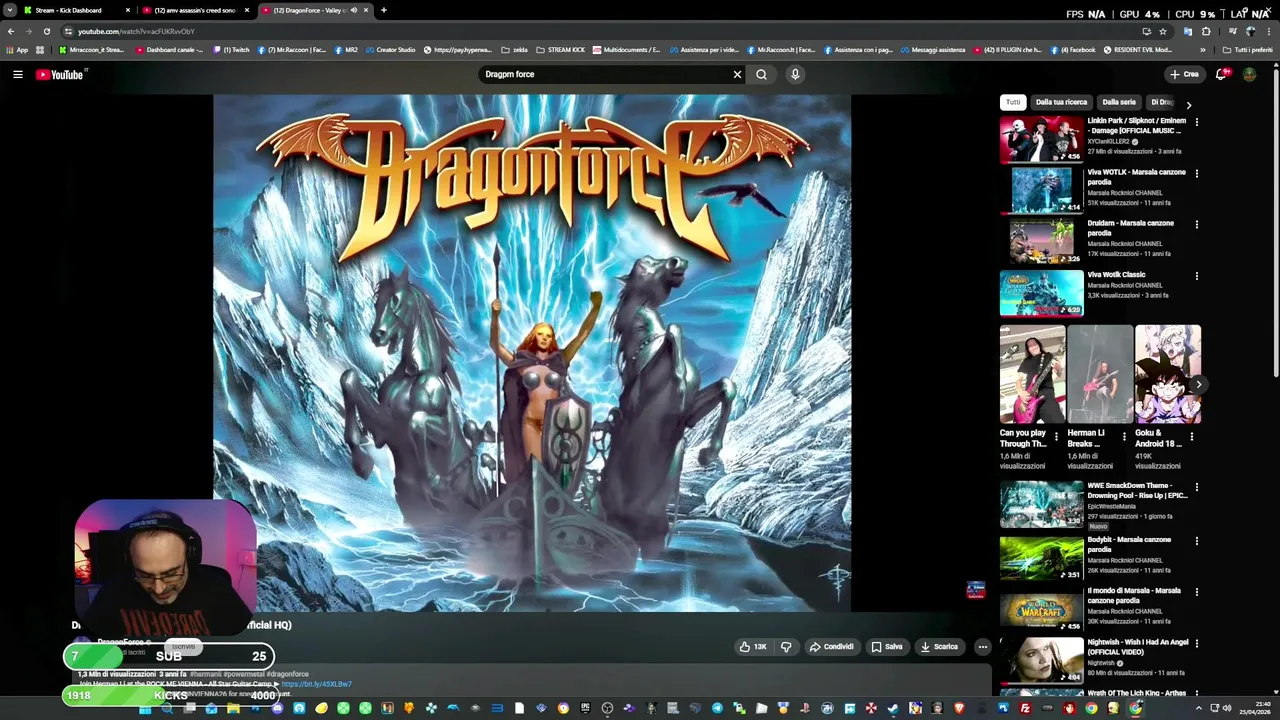This screenshot has width=1280, height=720.
Task: Open Nightwish Wish I Had An Angel thumbnail
Action: pyautogui.click(x=1041, y=660)
